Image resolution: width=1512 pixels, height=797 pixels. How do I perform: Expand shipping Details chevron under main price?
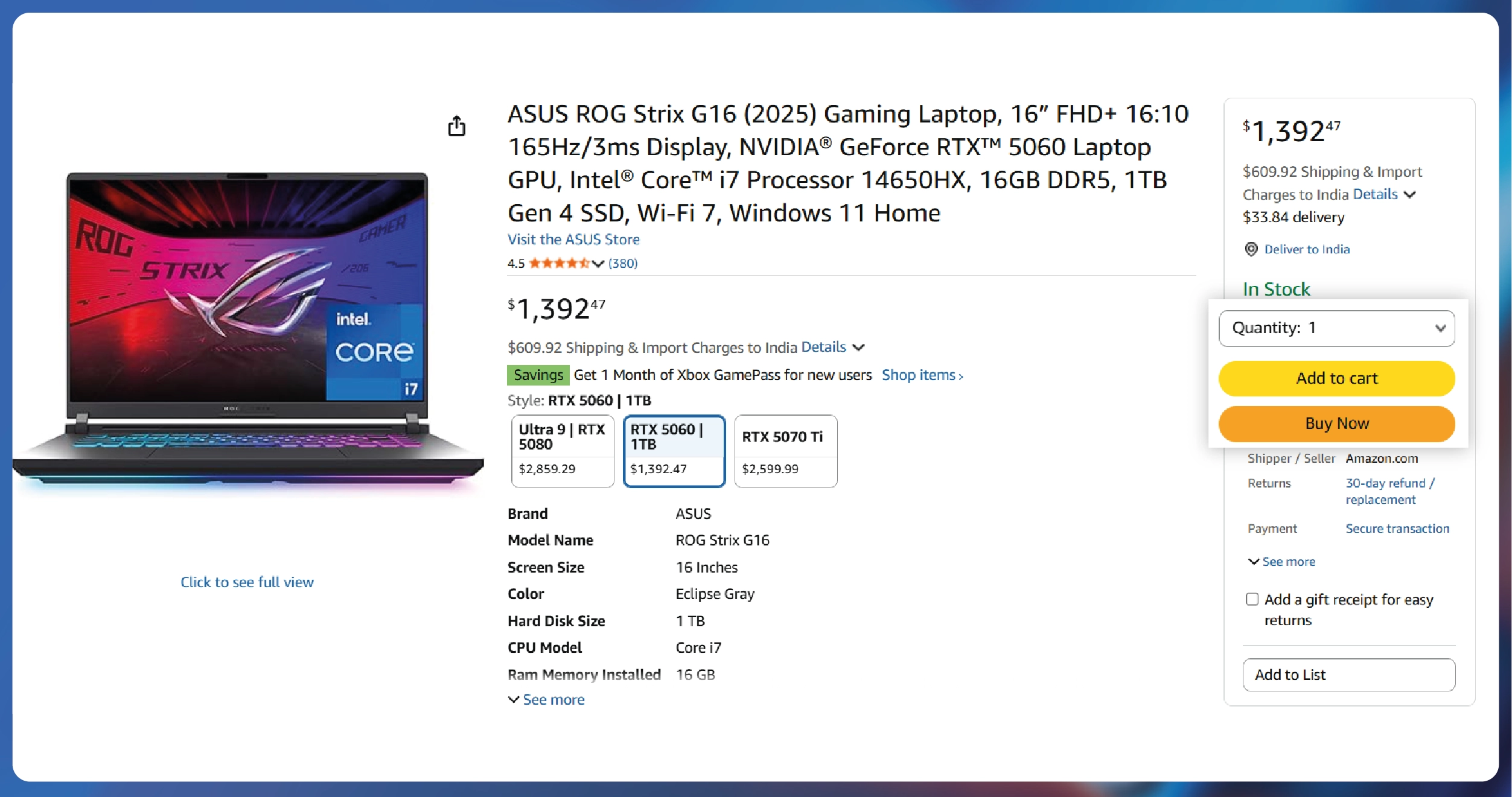pos(858,348)
